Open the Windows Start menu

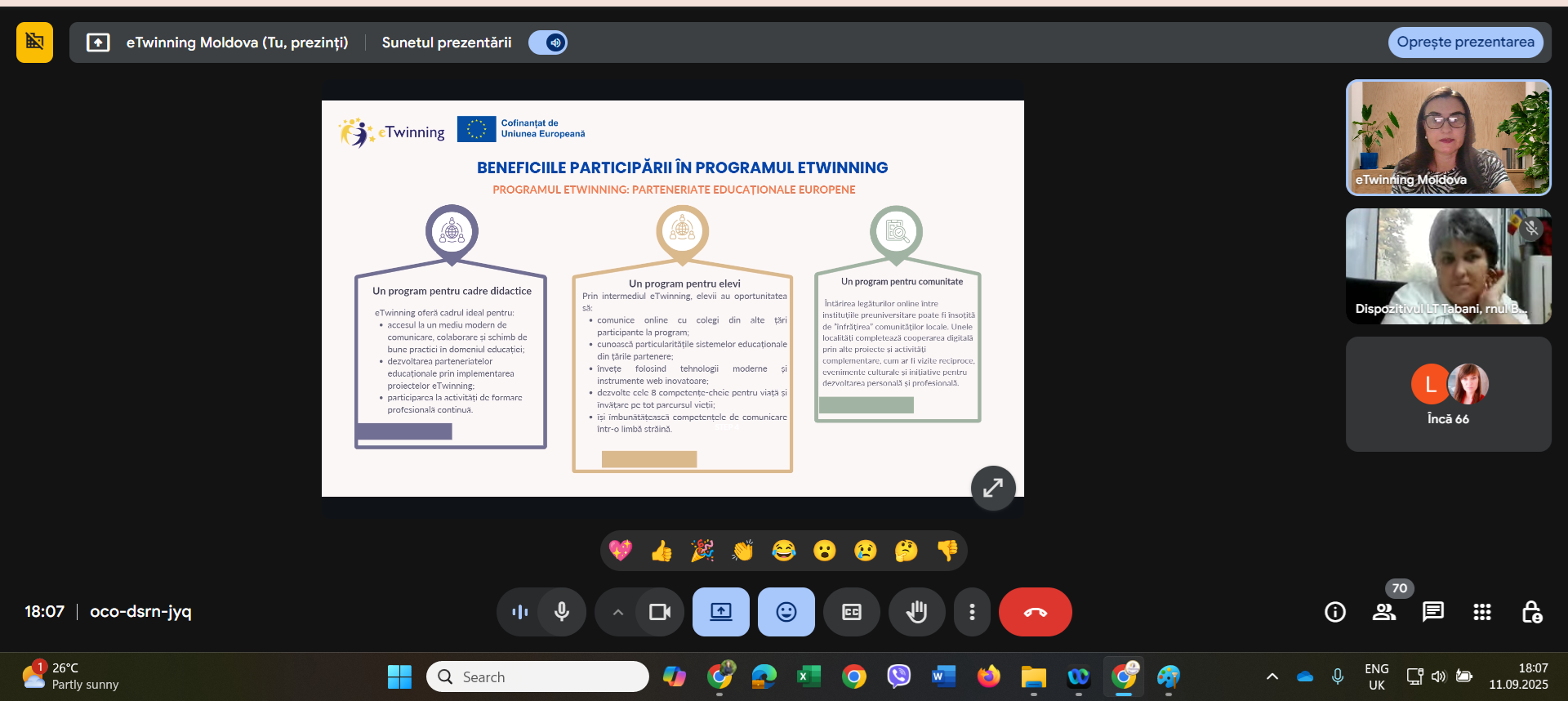tap(399, 676)
